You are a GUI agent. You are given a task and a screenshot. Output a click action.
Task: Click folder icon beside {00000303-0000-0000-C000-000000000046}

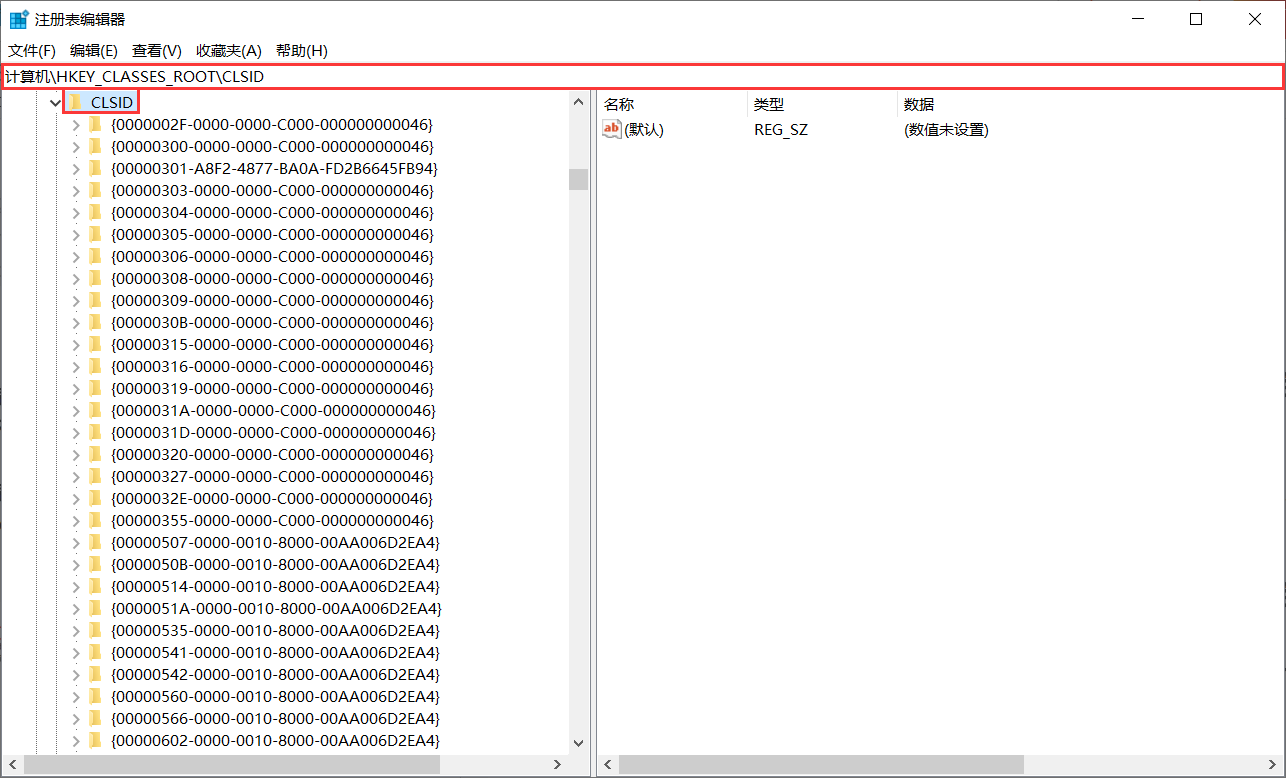[96, 190]
